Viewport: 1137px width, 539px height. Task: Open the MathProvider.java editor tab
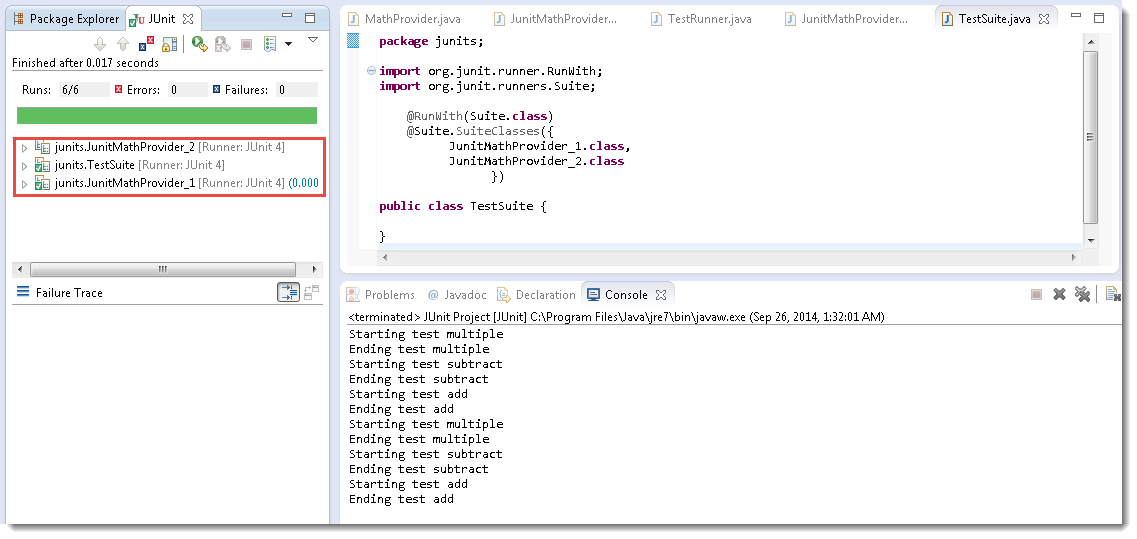click(x=404, y=19)
